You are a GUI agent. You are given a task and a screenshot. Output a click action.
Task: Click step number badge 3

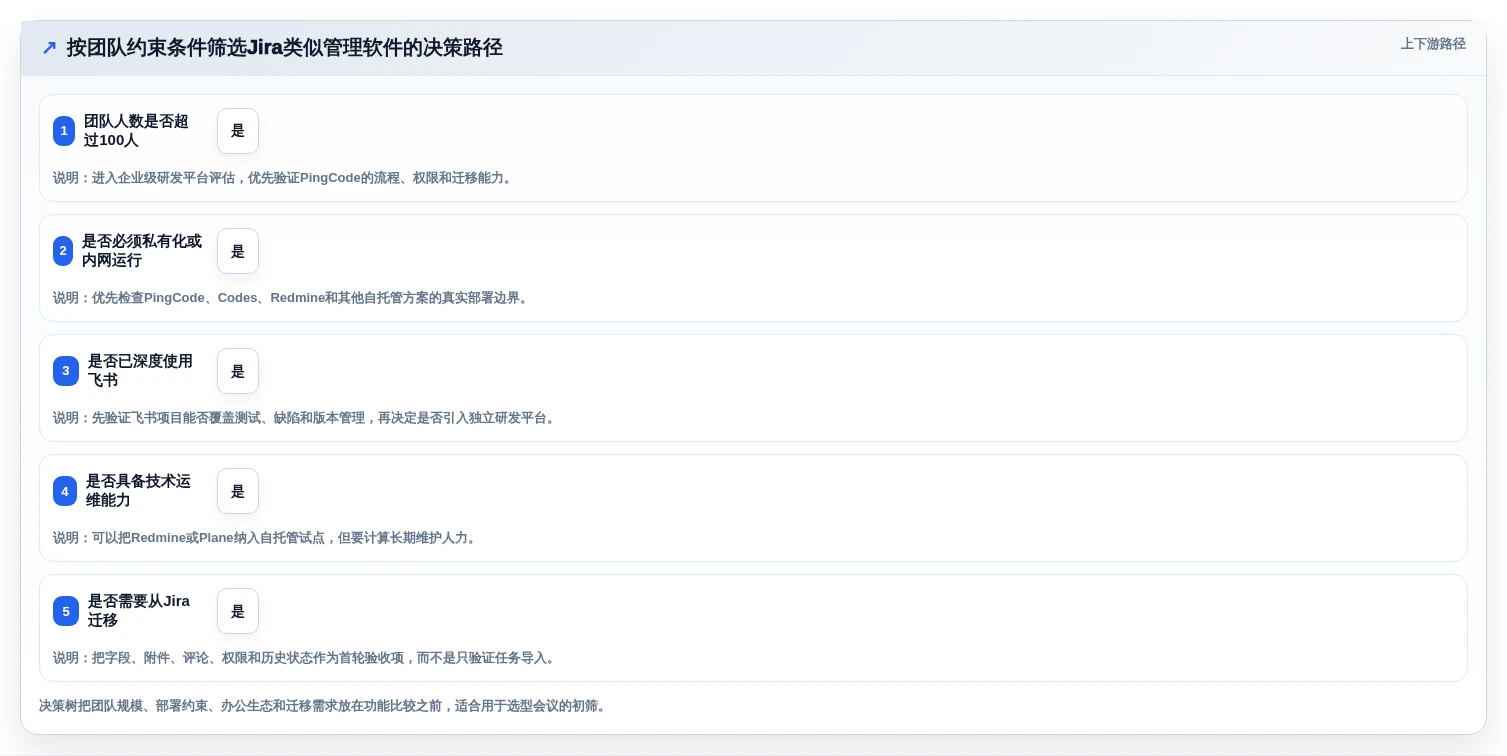(66, 371)
